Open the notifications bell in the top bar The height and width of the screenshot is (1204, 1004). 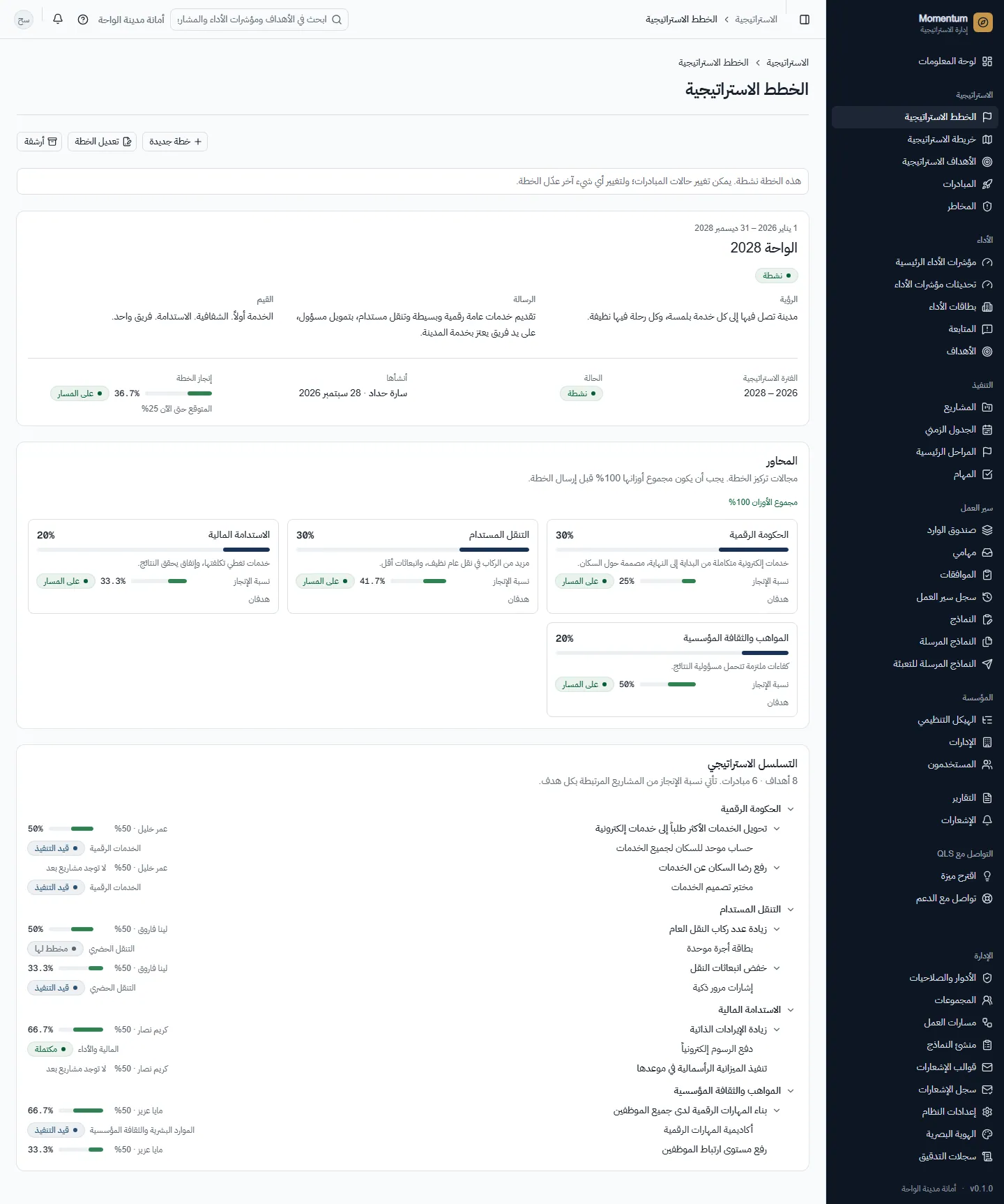click(x=58, y=20)
